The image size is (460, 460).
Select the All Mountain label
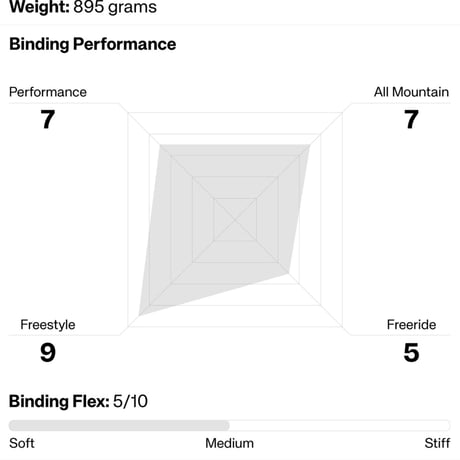pyautogui.click(x=411, y=92)
